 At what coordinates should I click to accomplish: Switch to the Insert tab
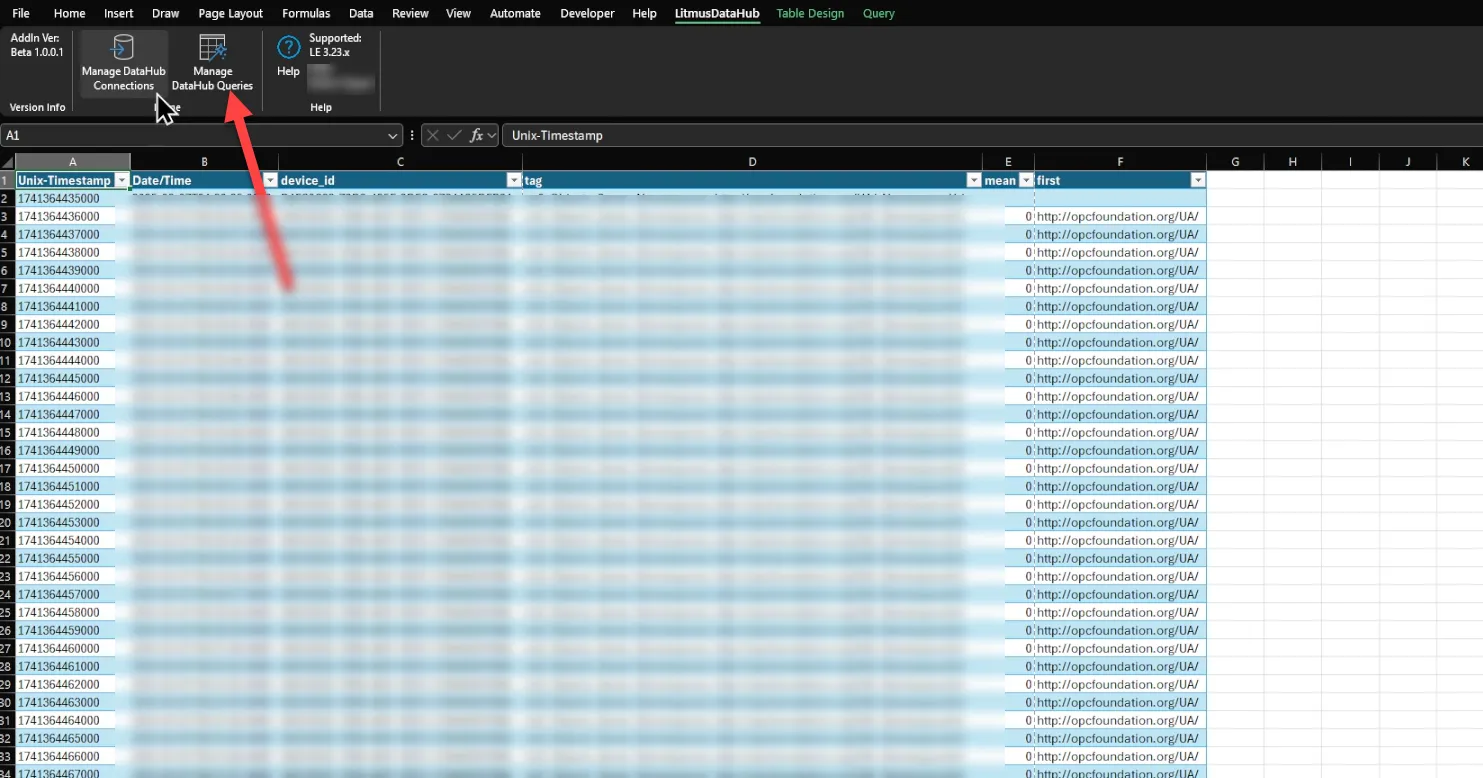[119, 13]
